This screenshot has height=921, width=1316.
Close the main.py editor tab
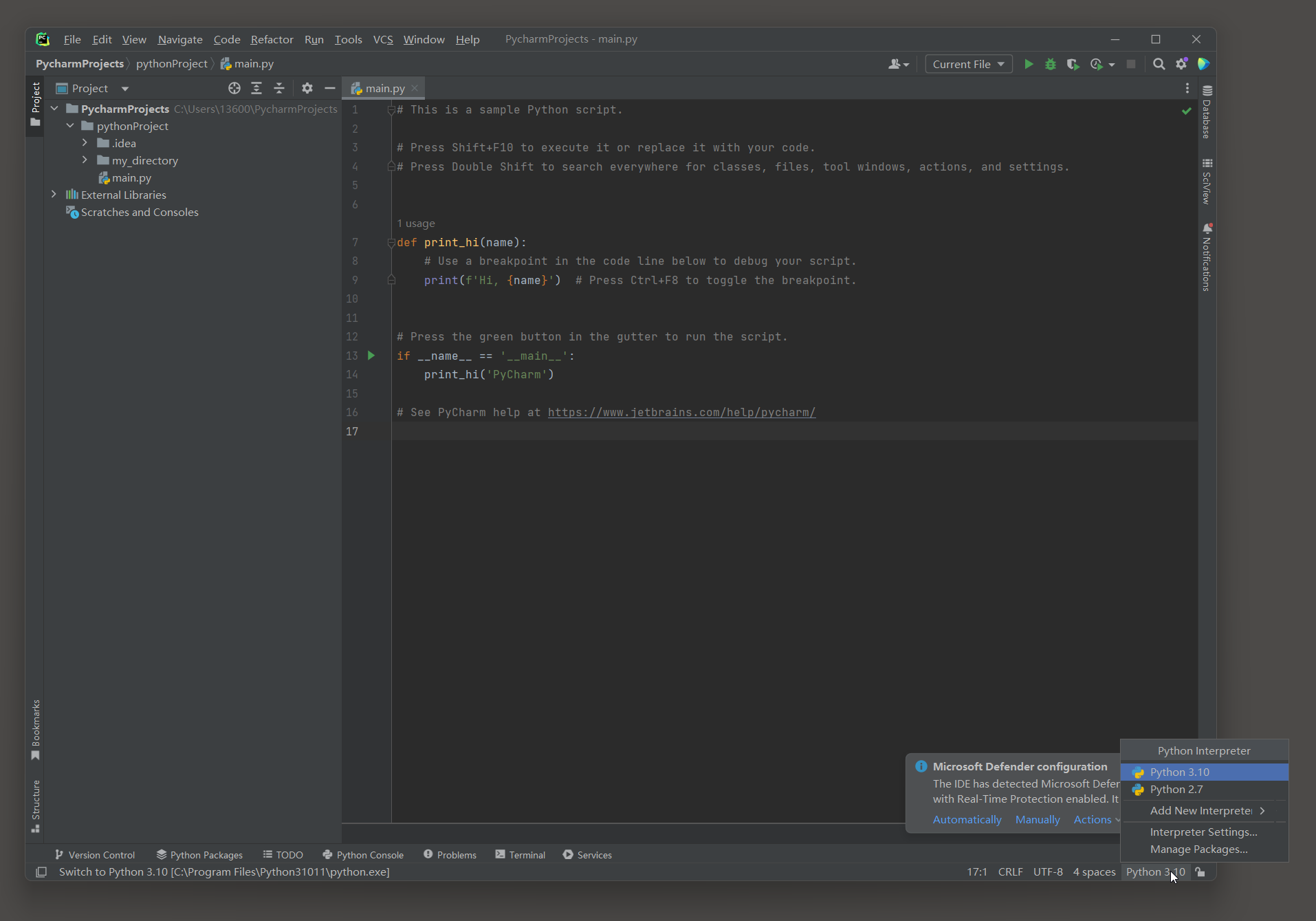415,88
